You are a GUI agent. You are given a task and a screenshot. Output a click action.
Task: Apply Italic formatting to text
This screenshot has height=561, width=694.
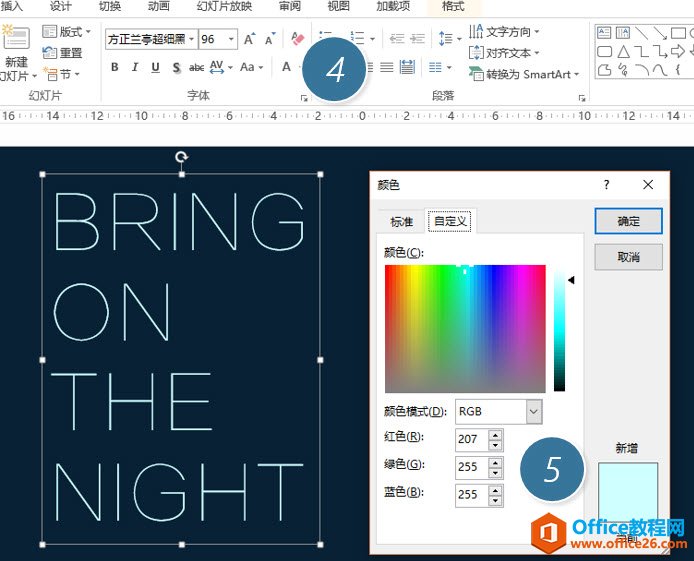135,68
